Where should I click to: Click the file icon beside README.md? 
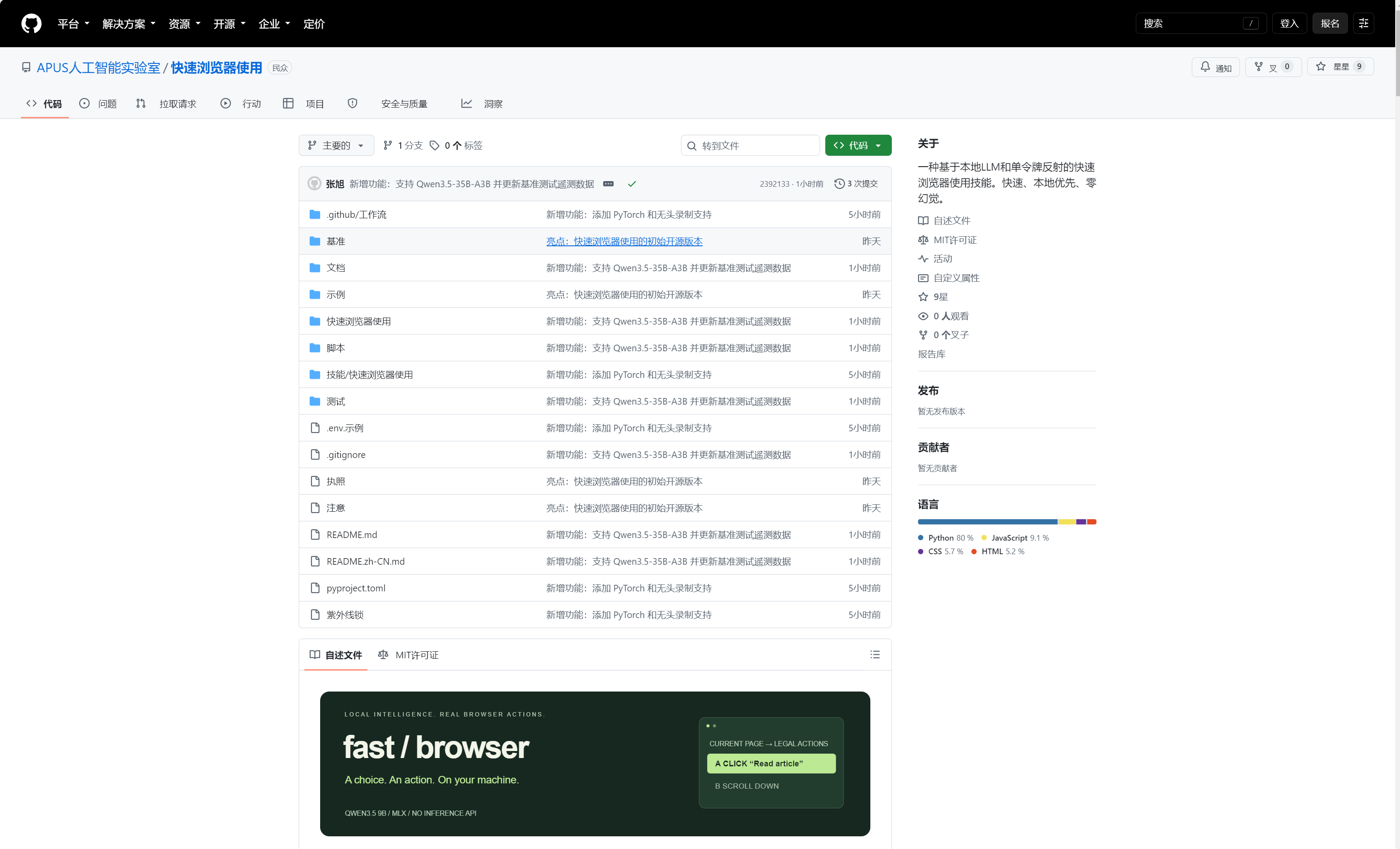315,535
